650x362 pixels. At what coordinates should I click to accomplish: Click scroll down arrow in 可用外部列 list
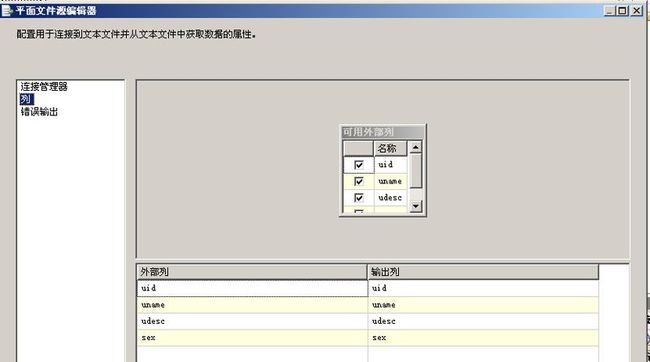coord(415,206)
